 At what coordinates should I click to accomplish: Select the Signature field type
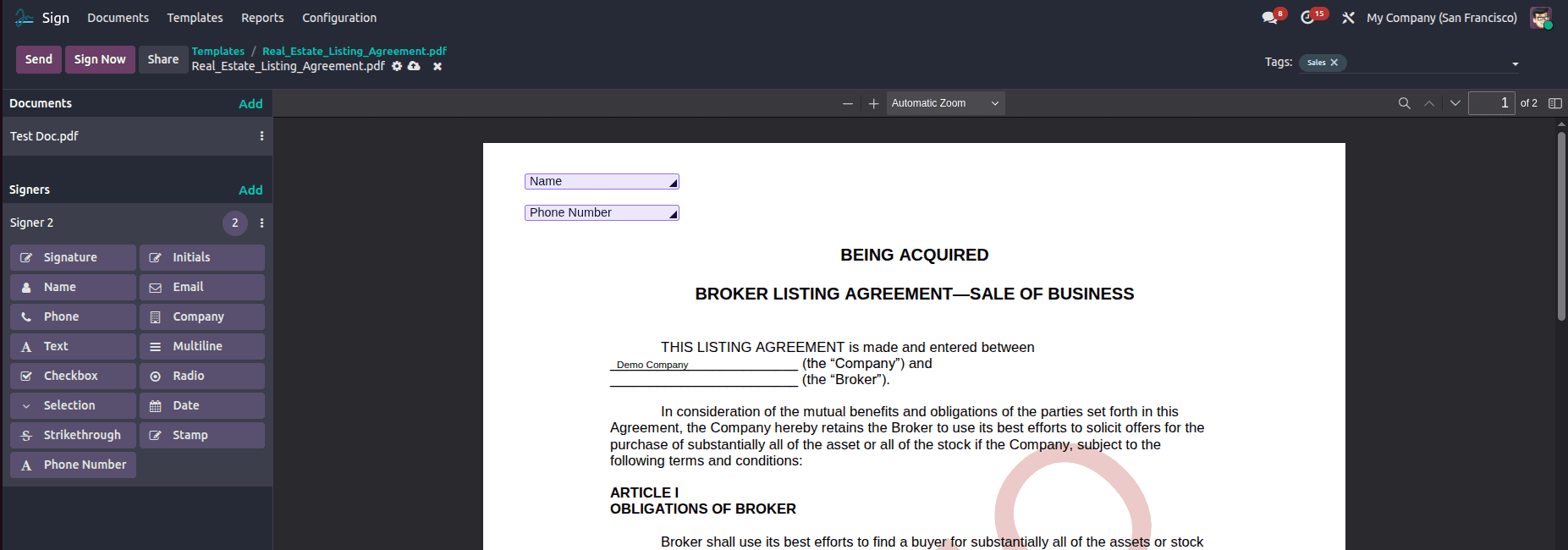73,257
